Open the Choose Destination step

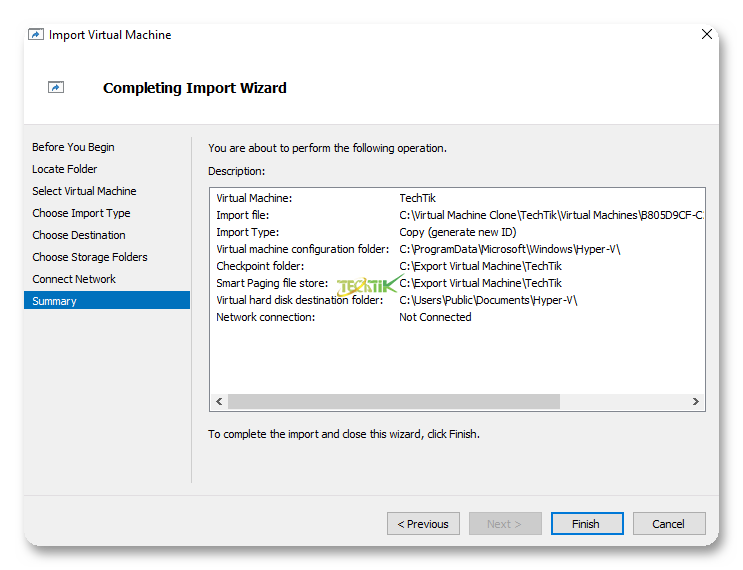pyautogui.click(x=79, y=235)
